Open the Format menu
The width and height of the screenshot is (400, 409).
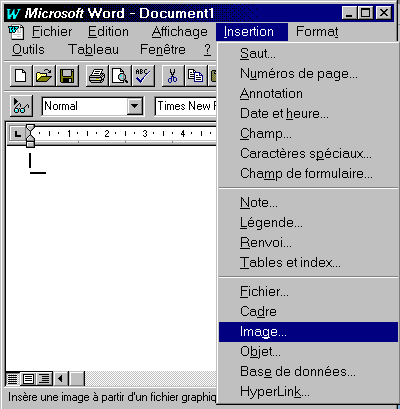[317, 32]
